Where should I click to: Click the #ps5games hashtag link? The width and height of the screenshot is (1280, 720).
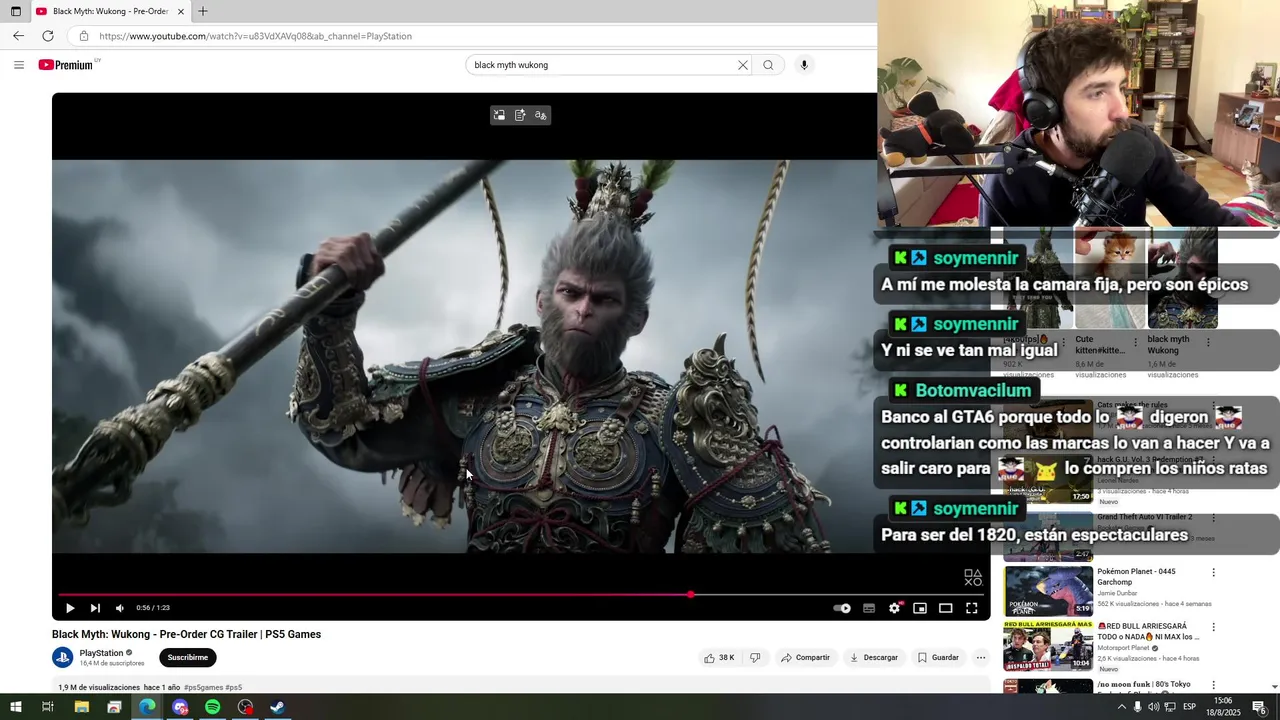[203, 687]
